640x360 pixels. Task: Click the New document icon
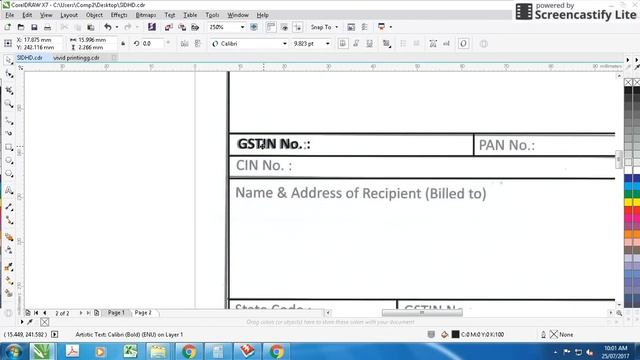coord(8,27)
